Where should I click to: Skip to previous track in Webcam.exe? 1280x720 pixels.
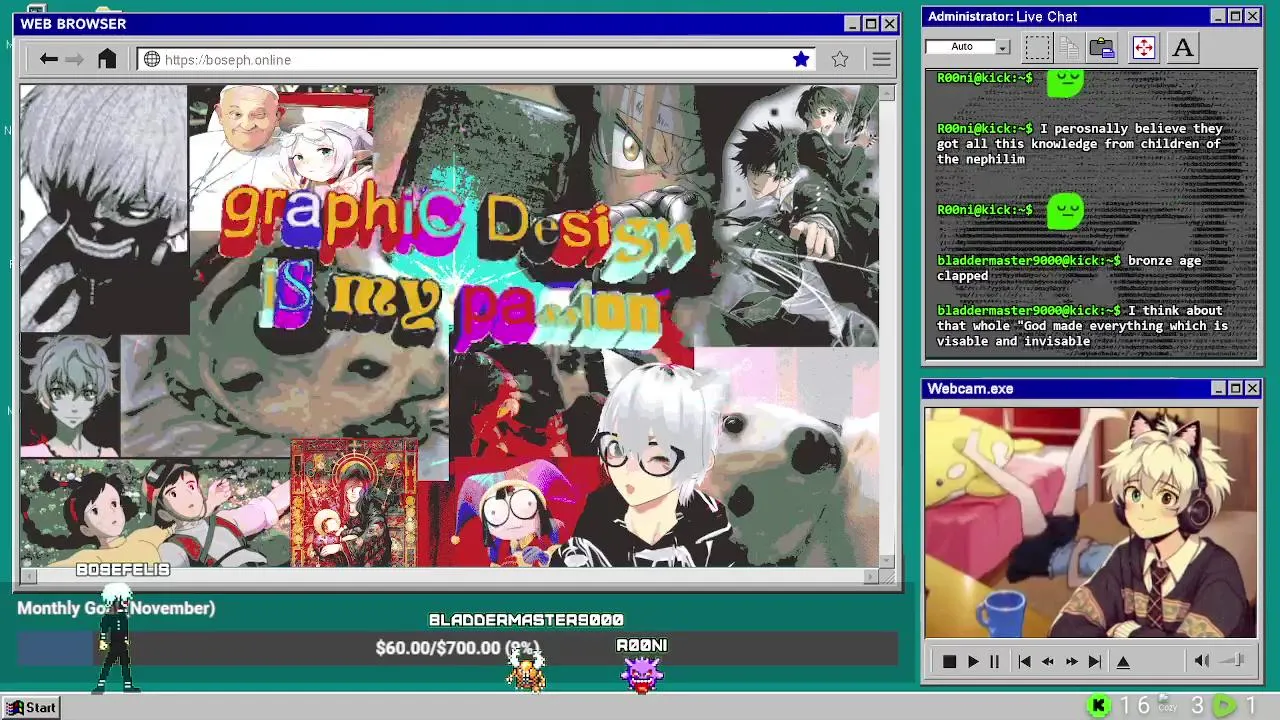[1024, 661]
